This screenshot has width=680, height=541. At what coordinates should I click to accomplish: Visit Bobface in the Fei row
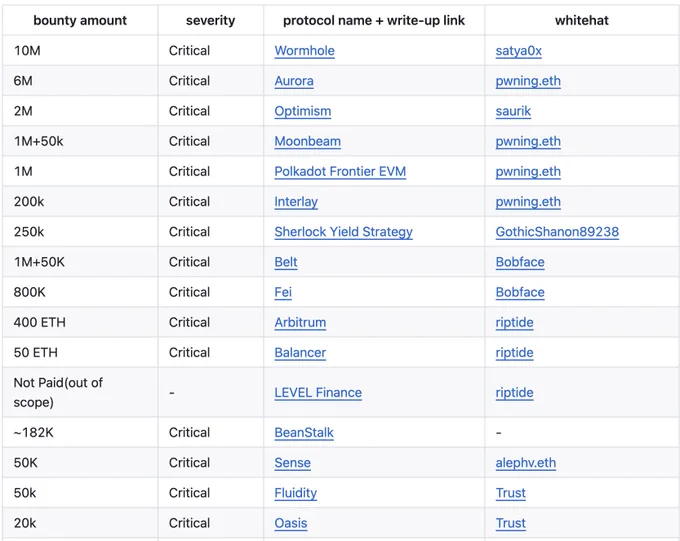click(520, 292)
